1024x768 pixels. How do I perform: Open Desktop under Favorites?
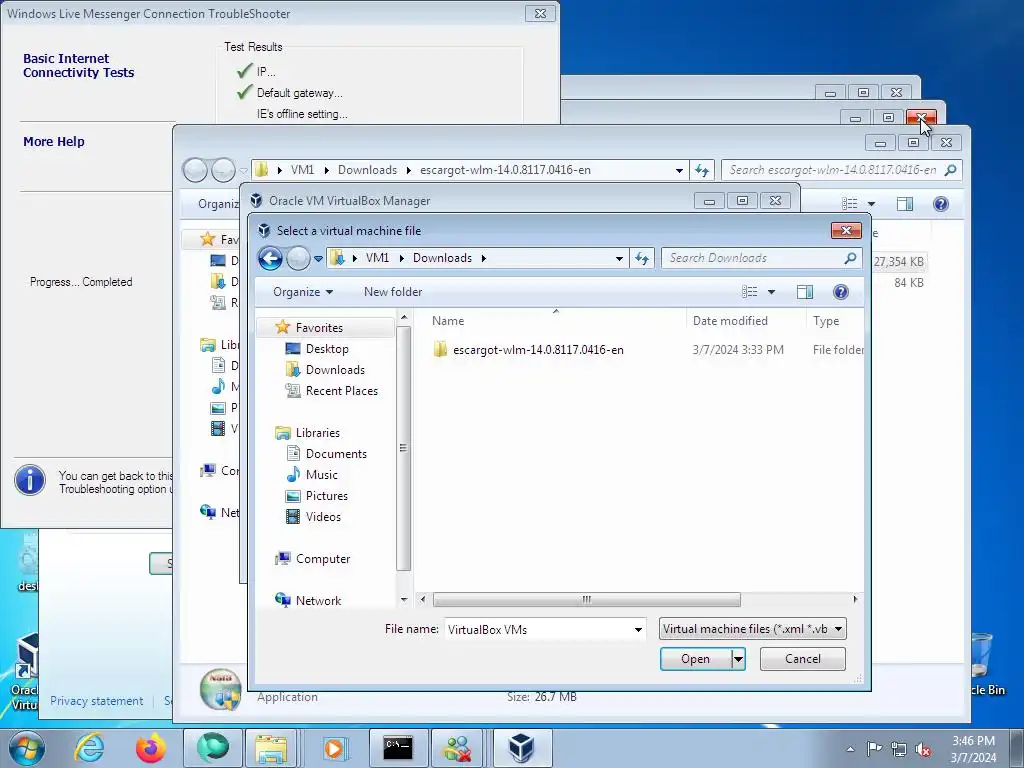click(x=327, y=349)
